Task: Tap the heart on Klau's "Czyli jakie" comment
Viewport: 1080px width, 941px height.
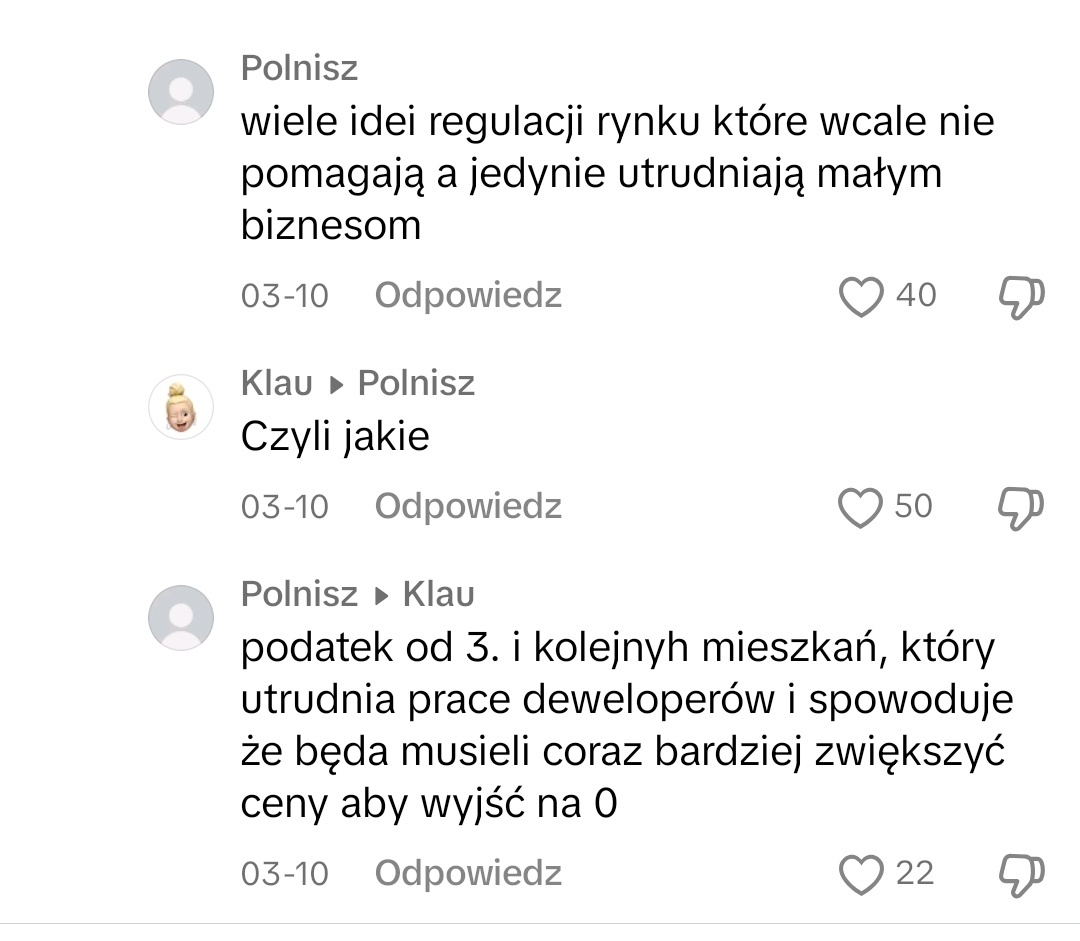Action: 861,508
